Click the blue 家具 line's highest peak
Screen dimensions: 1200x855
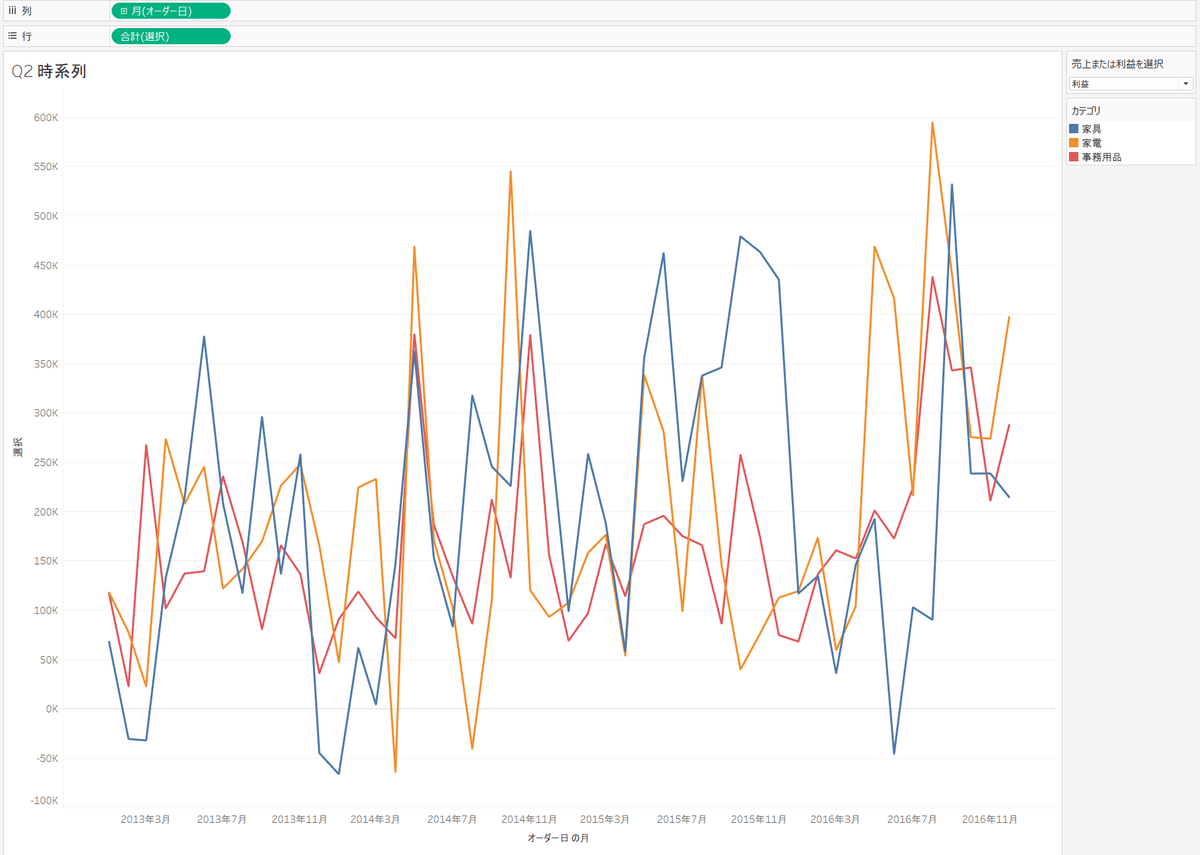[x=952, y=184]
